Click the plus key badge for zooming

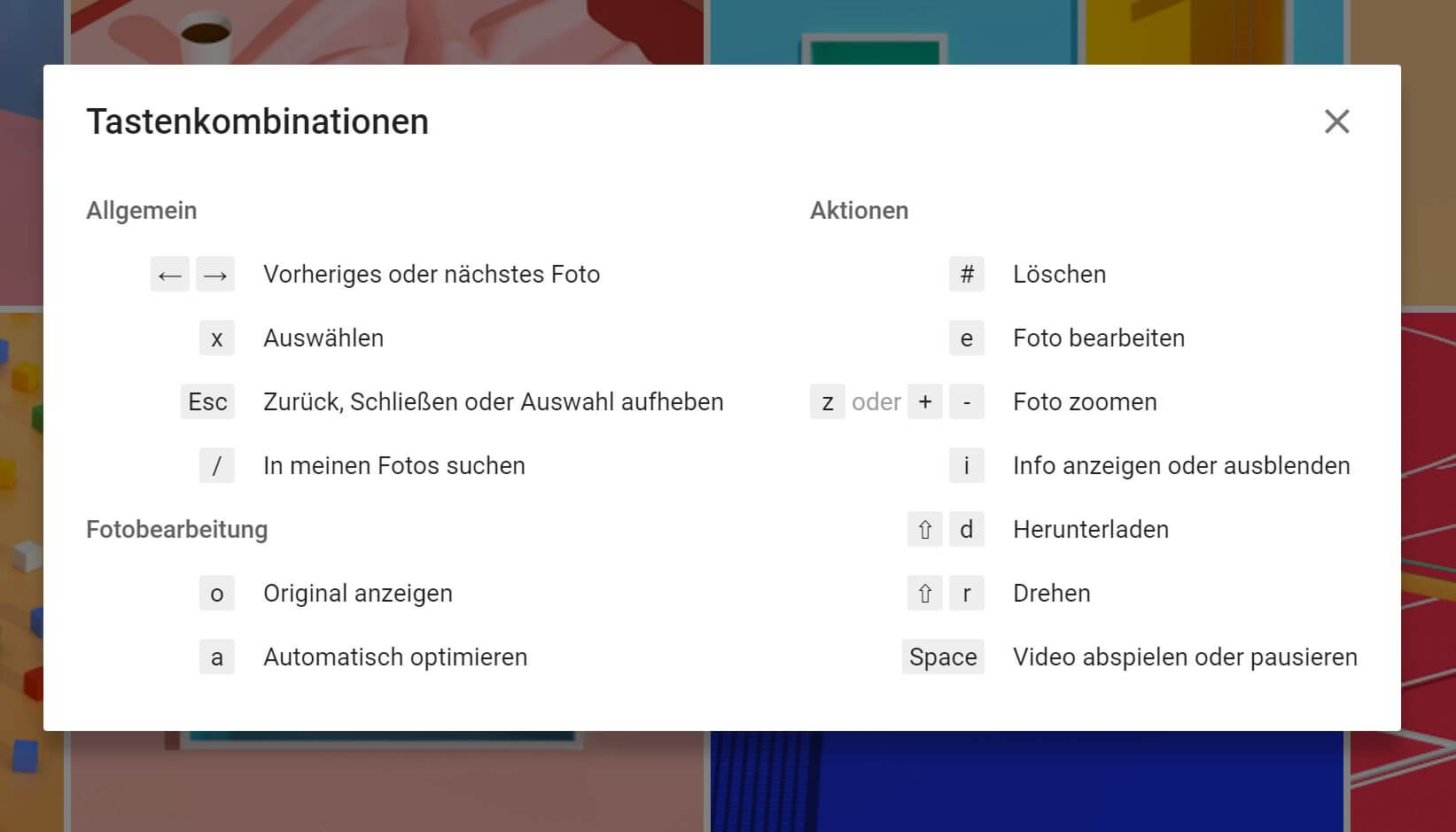click(x=925, y=402)
